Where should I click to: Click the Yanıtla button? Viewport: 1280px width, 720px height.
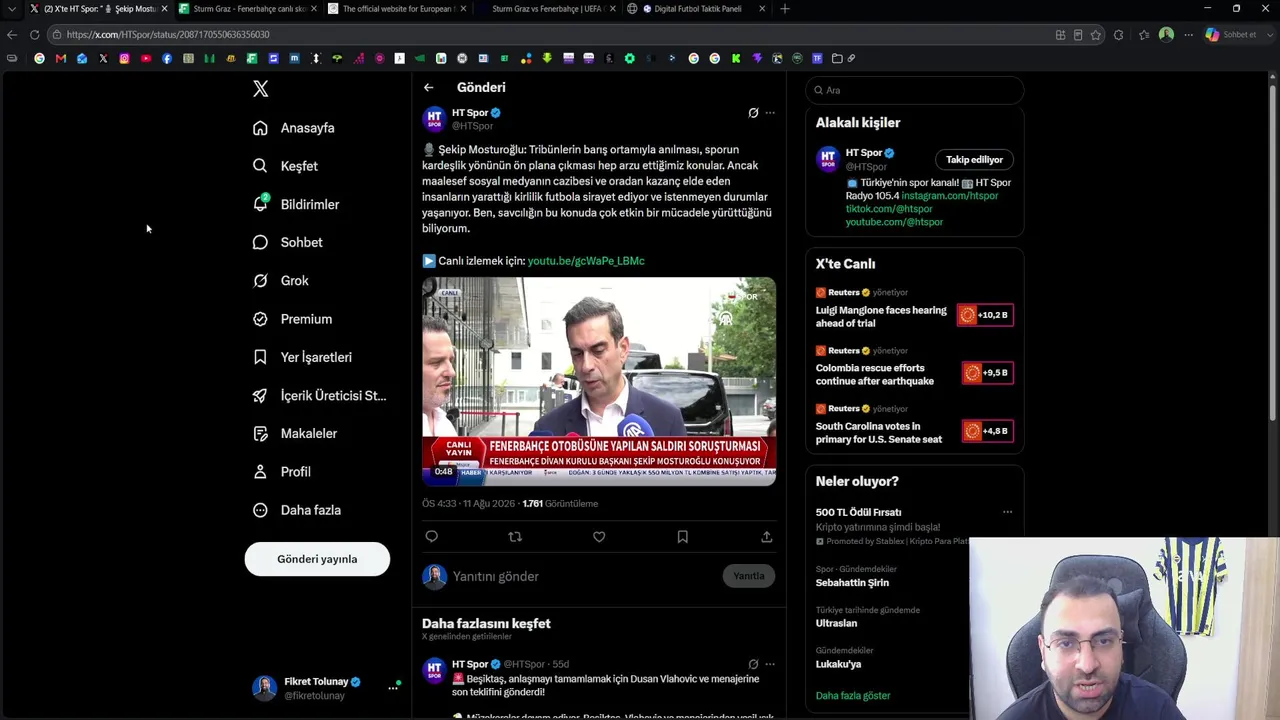click(x=749, y=576)
